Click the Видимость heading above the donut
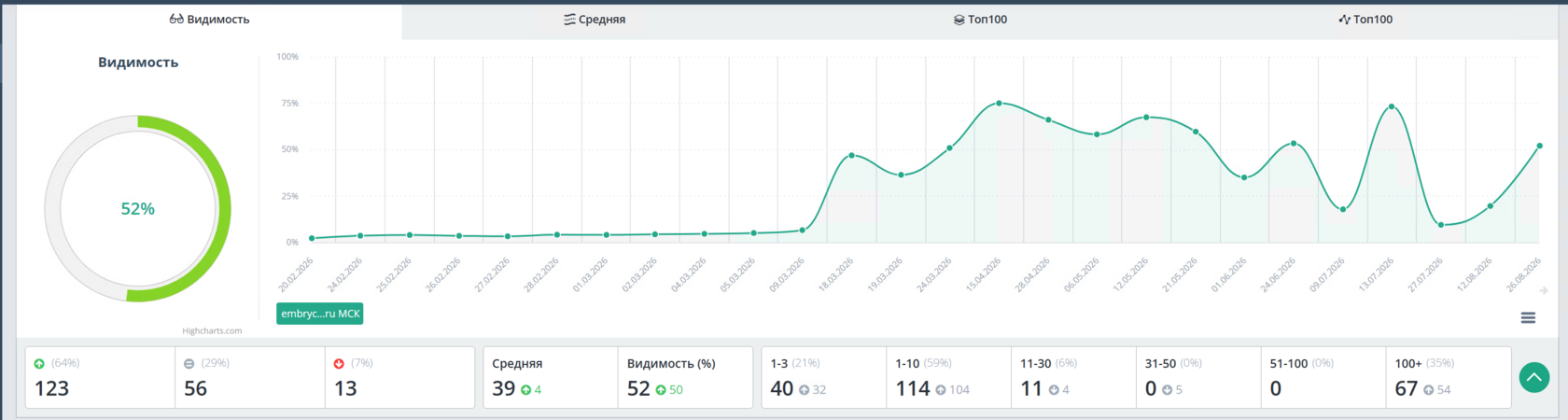 [x=138, y=63]
